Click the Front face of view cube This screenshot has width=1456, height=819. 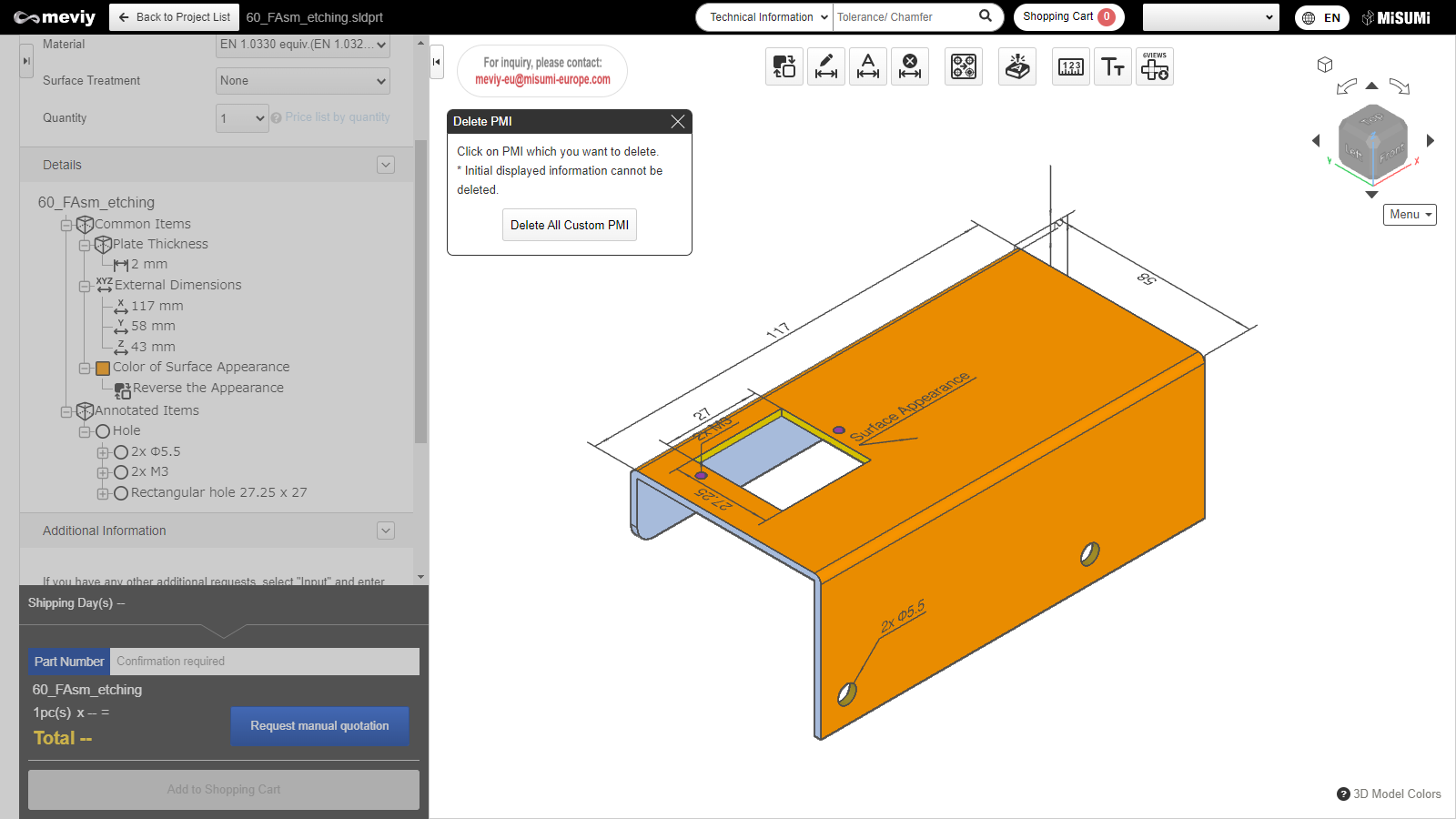[1391, 154]
